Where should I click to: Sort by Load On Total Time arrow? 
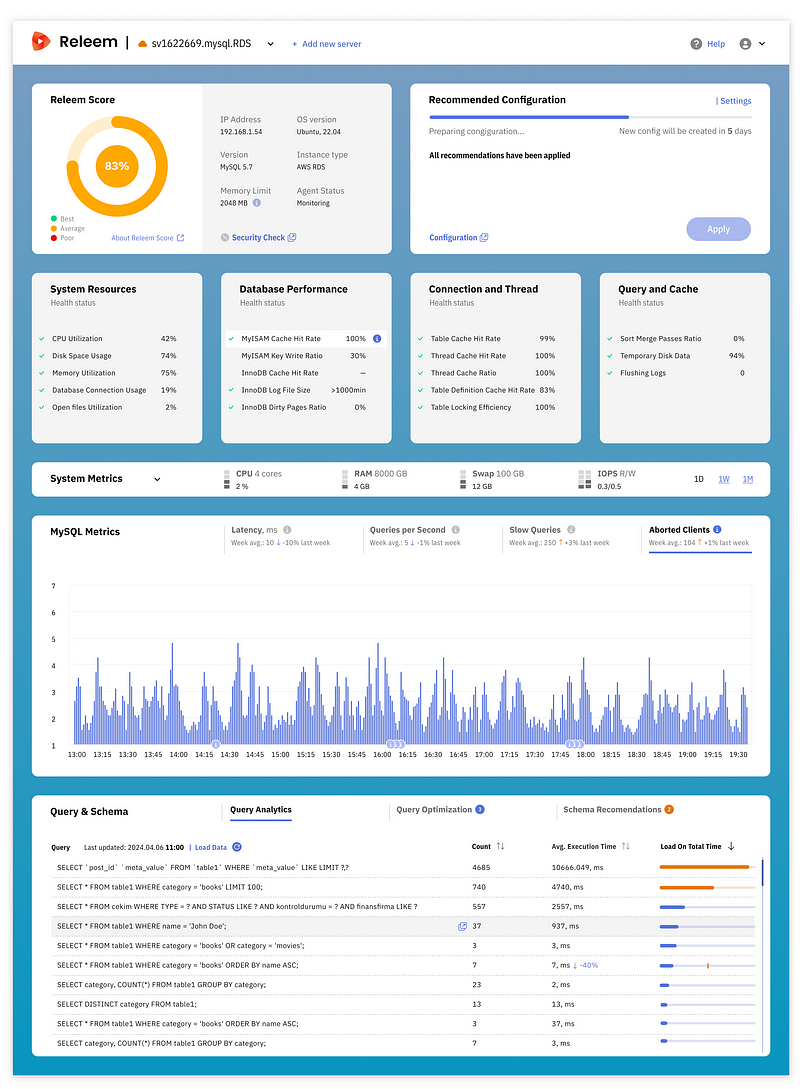[x=731, y=847]
